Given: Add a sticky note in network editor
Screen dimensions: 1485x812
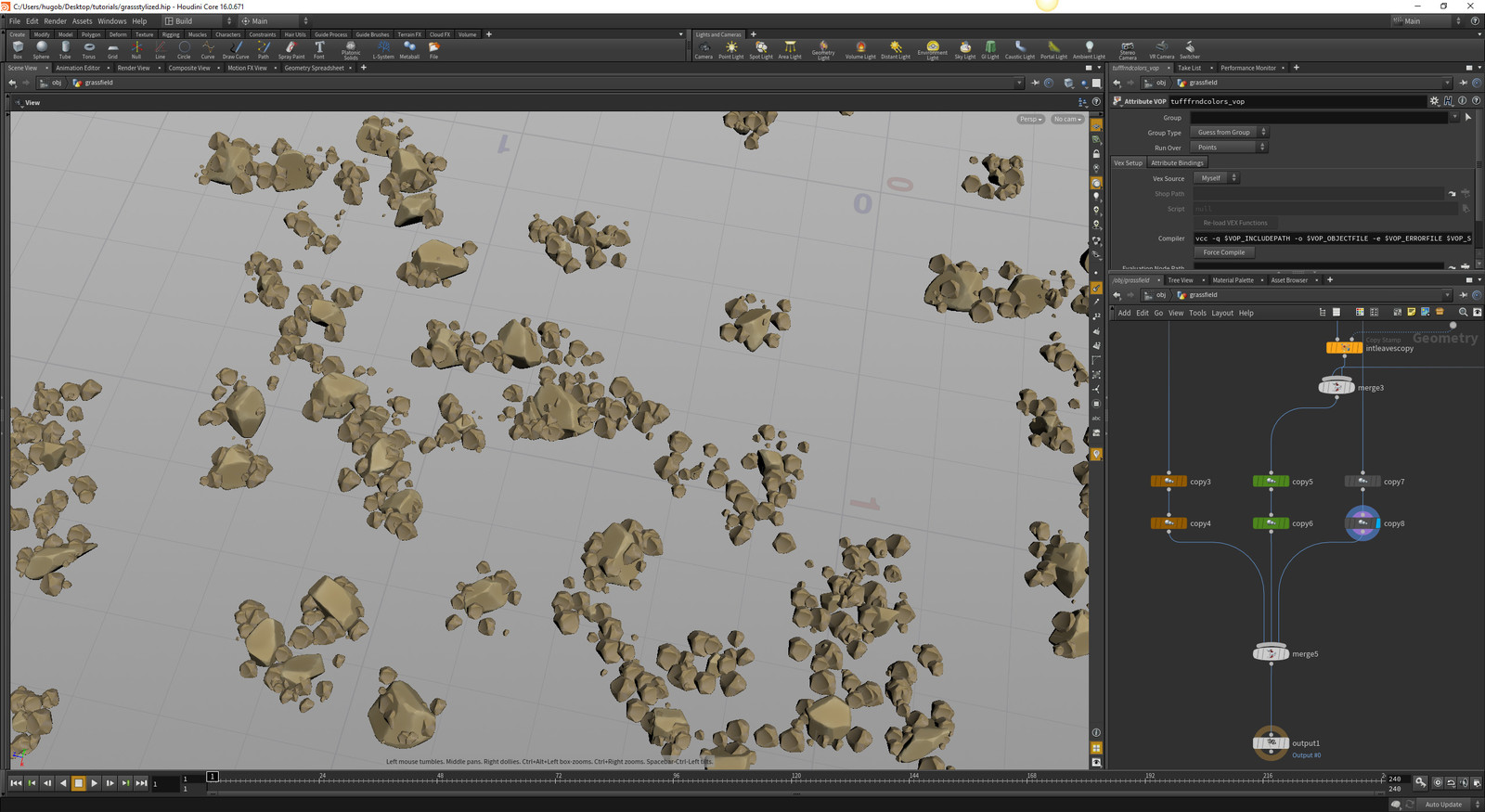Looking at the screenshot, I should coord(1412,313).
